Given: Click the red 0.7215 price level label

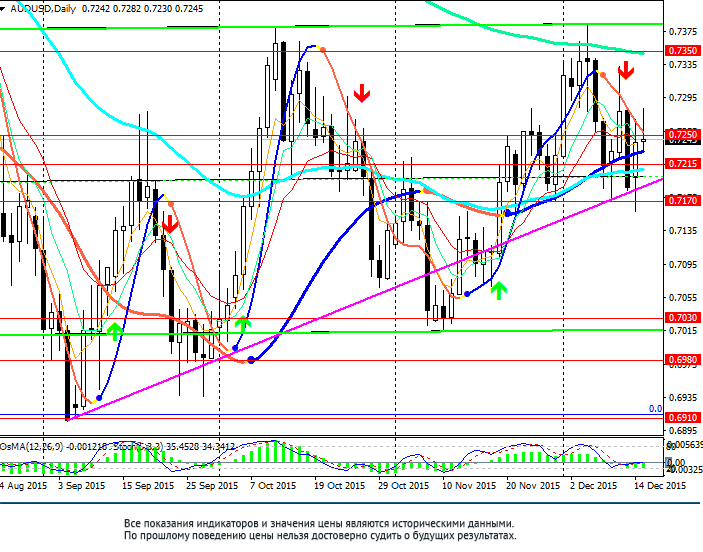Looking at the screenshot, I should click(x=683, y=164).
